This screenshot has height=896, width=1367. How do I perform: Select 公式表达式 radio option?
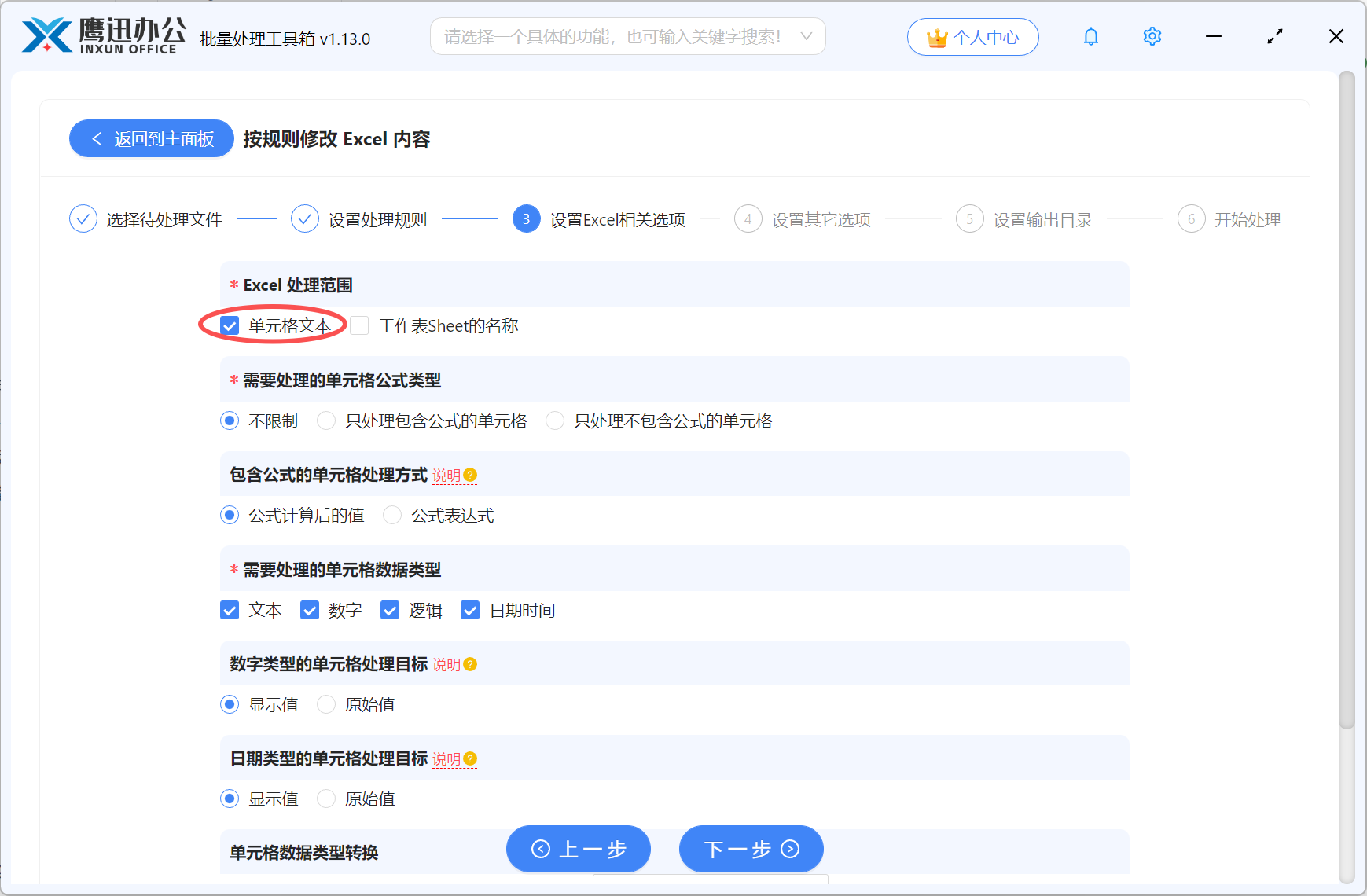tap(391, 515)
